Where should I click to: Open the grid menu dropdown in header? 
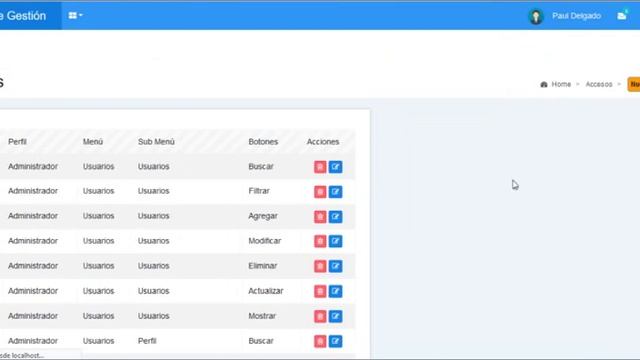point(76,16)
